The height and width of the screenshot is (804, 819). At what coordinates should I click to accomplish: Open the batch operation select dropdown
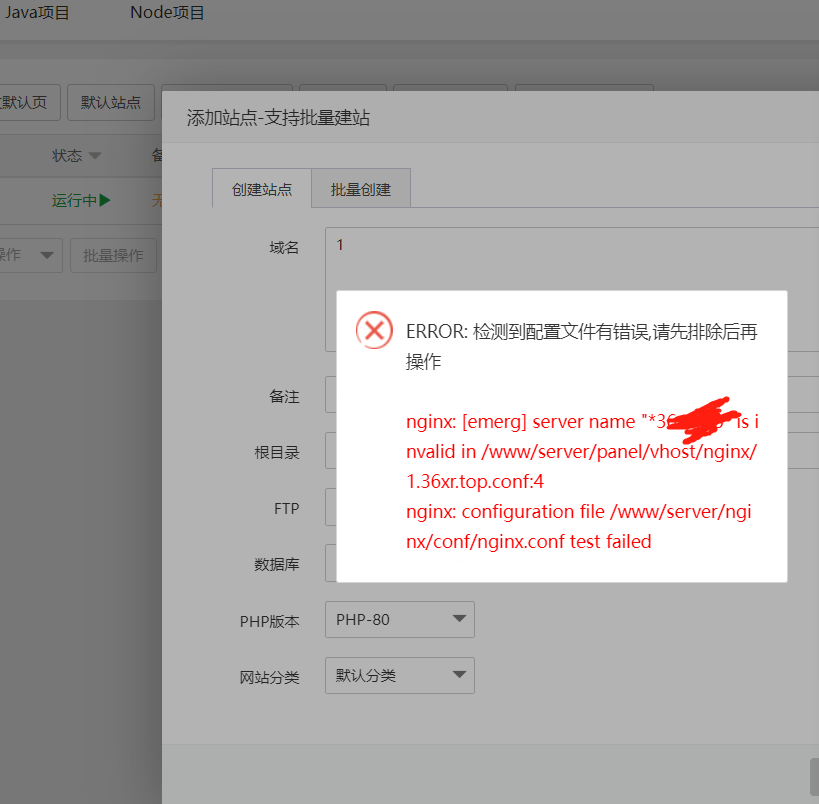pyautogui.click(x=29, y=255)
